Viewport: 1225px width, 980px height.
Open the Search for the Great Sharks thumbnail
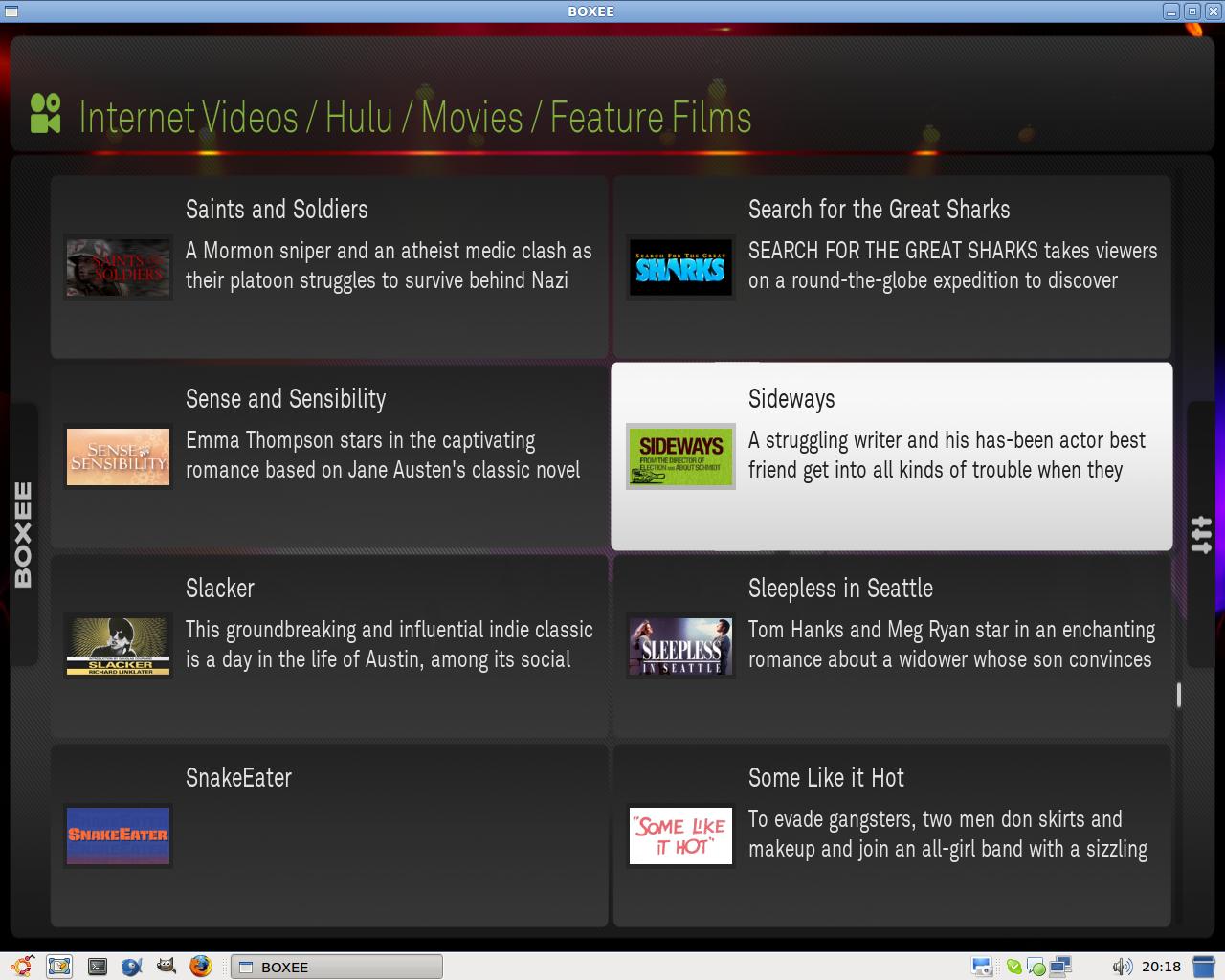[x=680, y=267]
